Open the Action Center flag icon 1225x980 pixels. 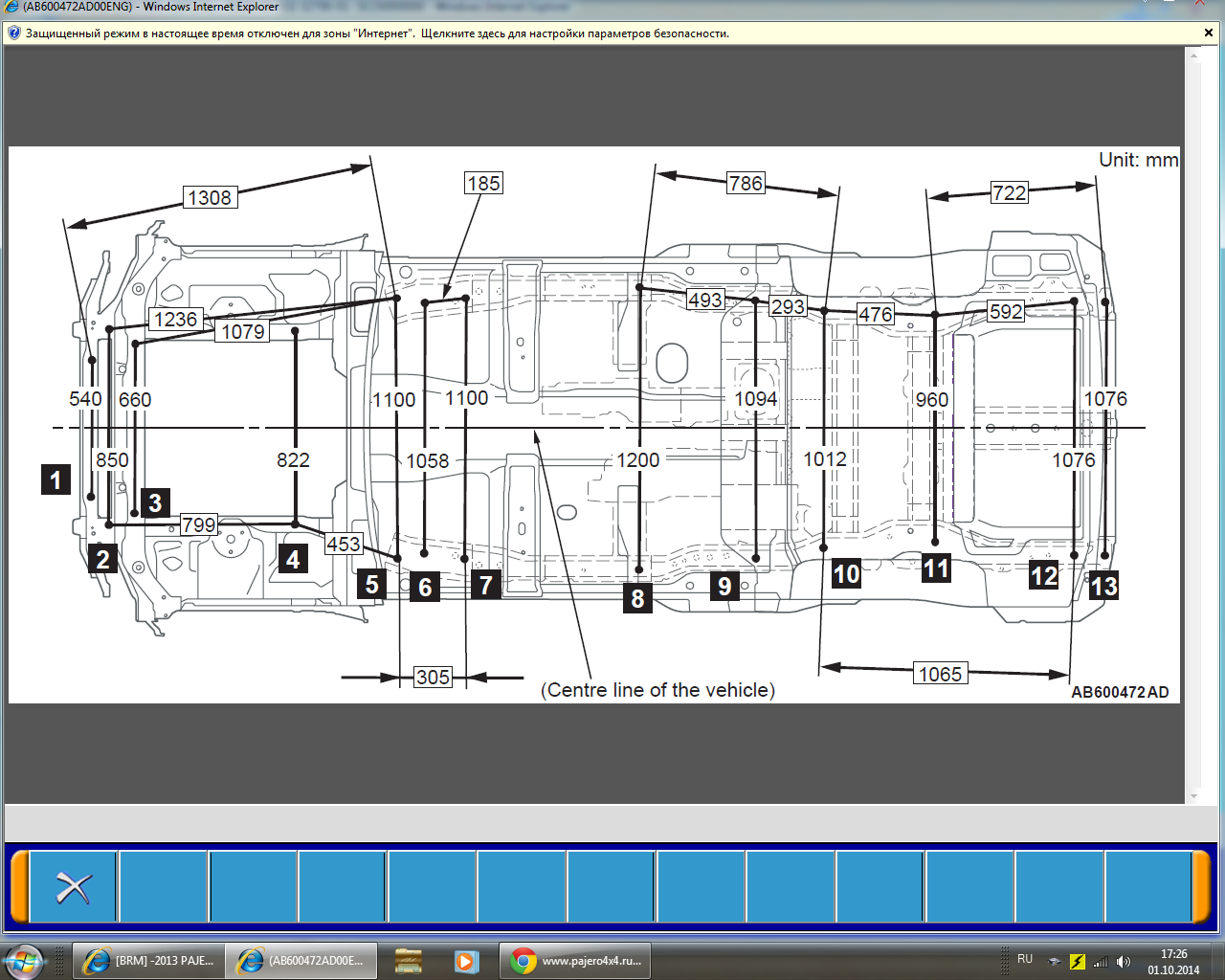pos(1055,962)
